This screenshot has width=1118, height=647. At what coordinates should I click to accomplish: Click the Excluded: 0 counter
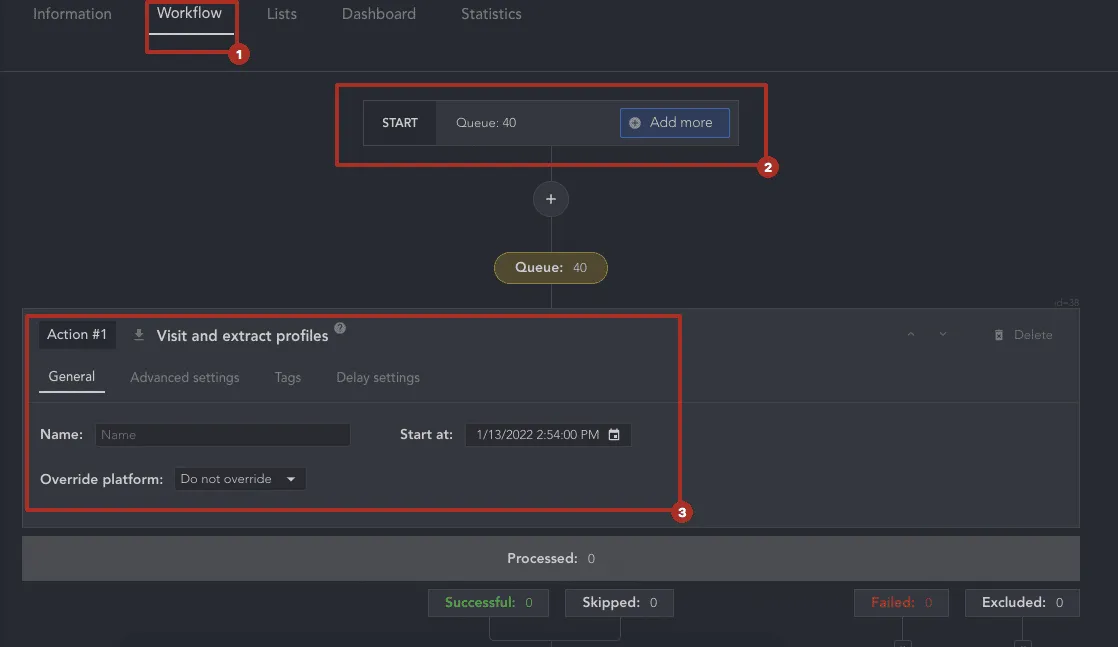[x=1022, y=603]
